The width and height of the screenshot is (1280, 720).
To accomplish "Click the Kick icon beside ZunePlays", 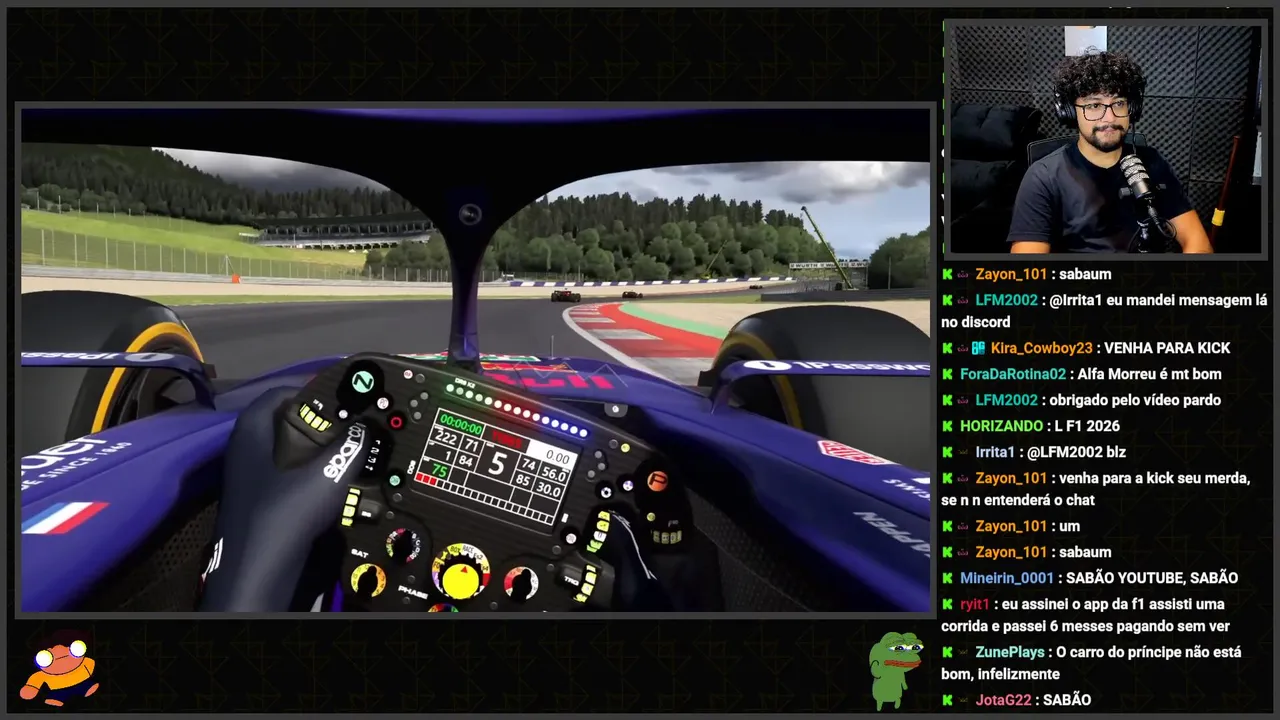I will [947, 652].
